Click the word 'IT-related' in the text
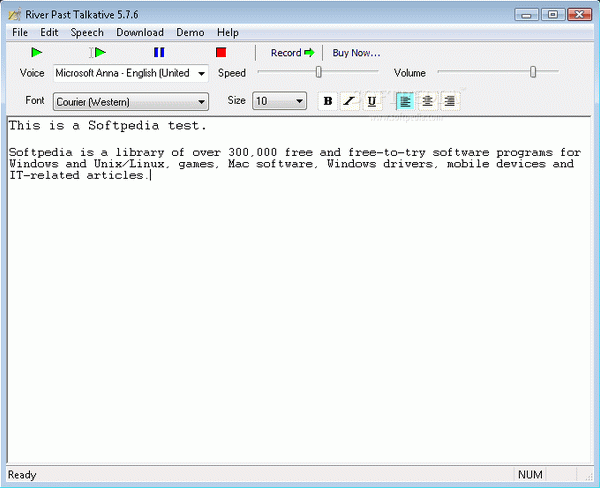The width and height of the screenshot is (600, 488). pyautogui.click(x=44, y=175)
